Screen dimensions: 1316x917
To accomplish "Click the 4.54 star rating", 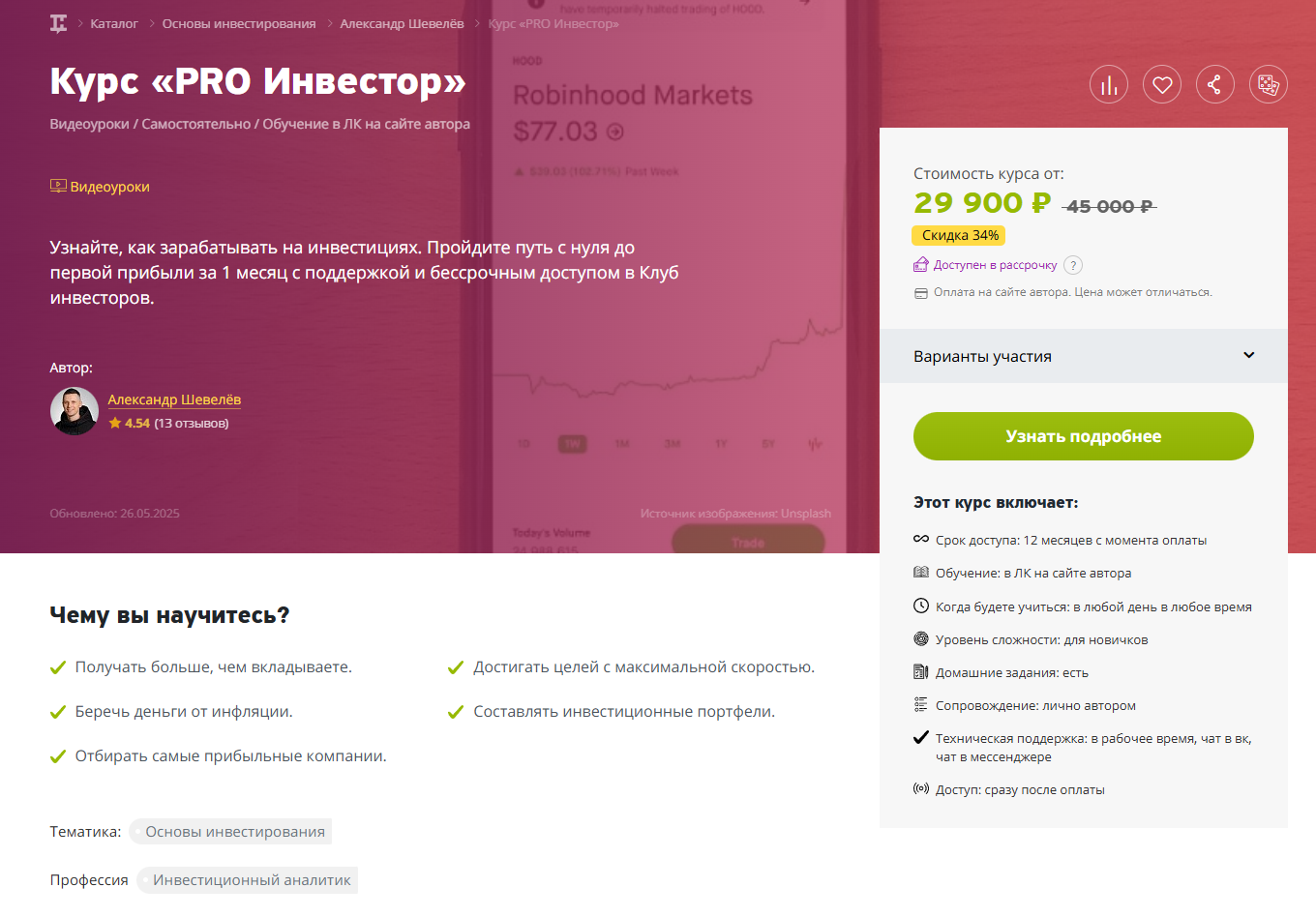I will tap(130, 424).
